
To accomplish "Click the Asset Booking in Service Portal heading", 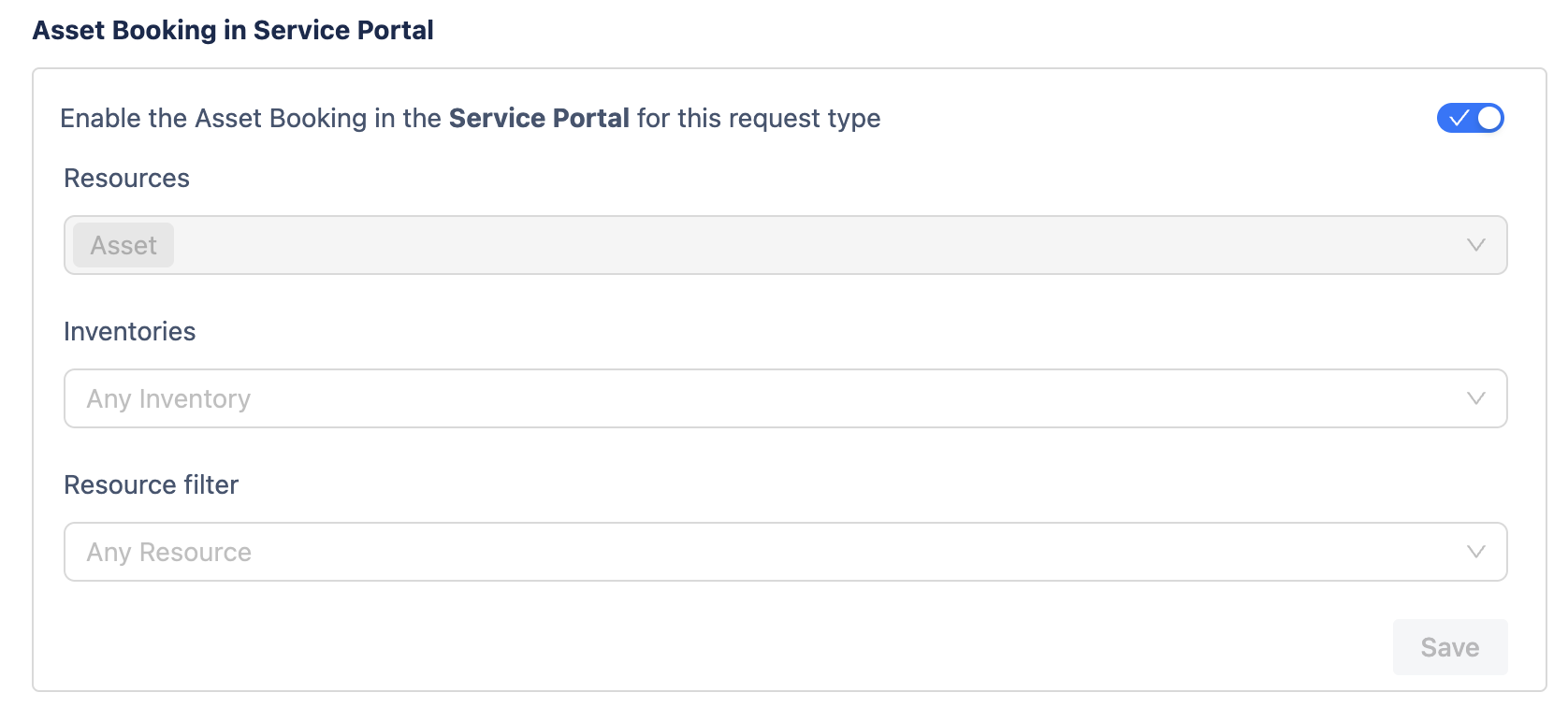I will 233,31.
